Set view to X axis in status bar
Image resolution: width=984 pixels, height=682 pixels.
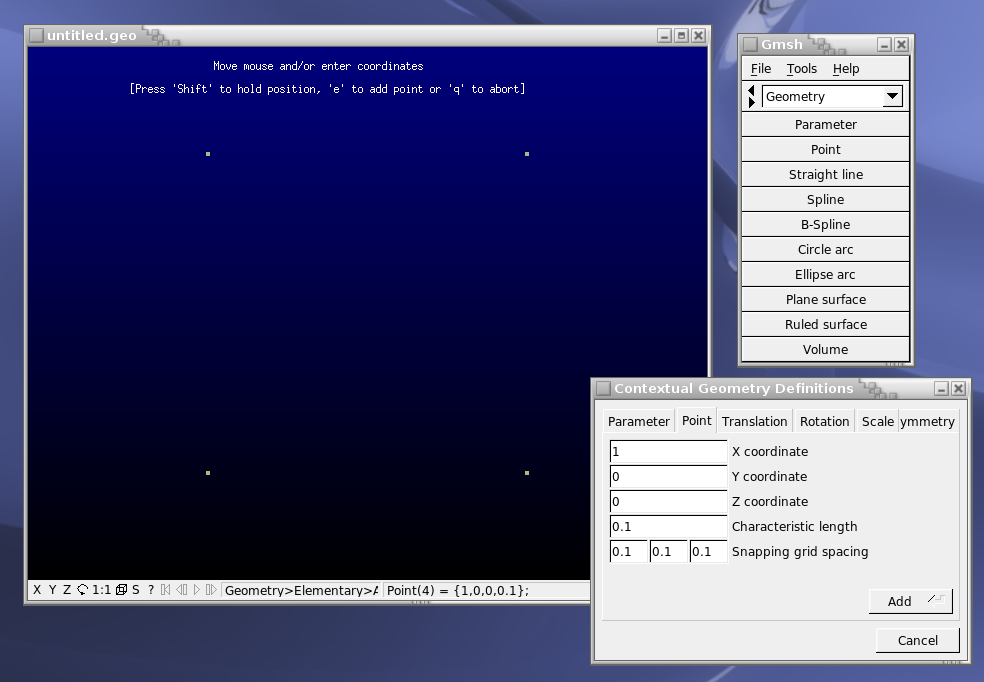point(37,590)
